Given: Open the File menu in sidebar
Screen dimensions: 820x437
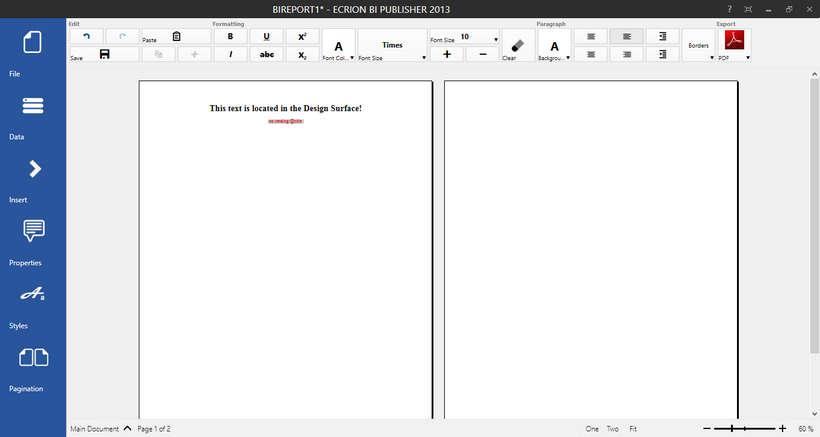Looking at the screenshot, I should coord(32,44).
